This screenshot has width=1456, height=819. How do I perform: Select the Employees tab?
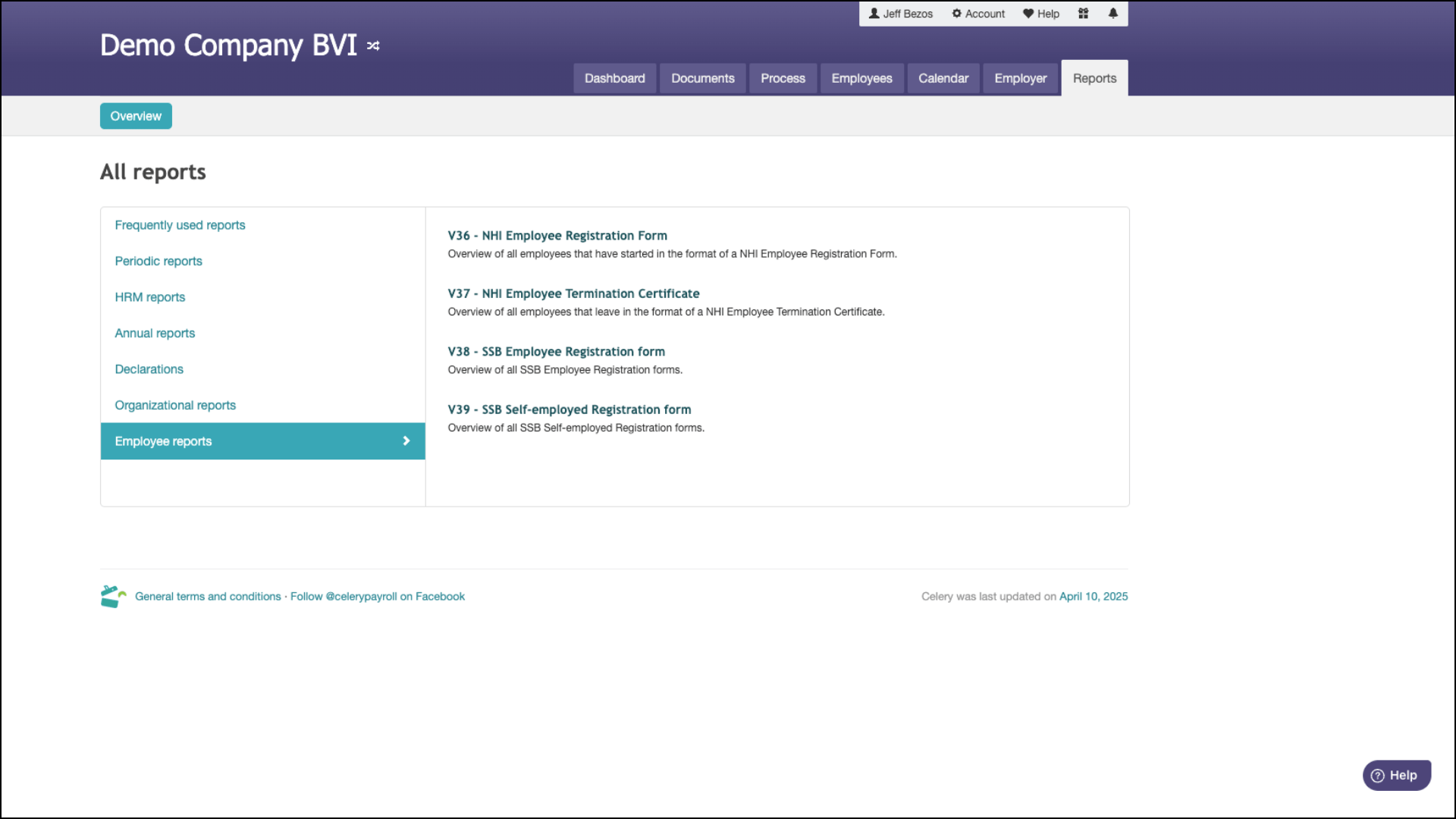861,78
